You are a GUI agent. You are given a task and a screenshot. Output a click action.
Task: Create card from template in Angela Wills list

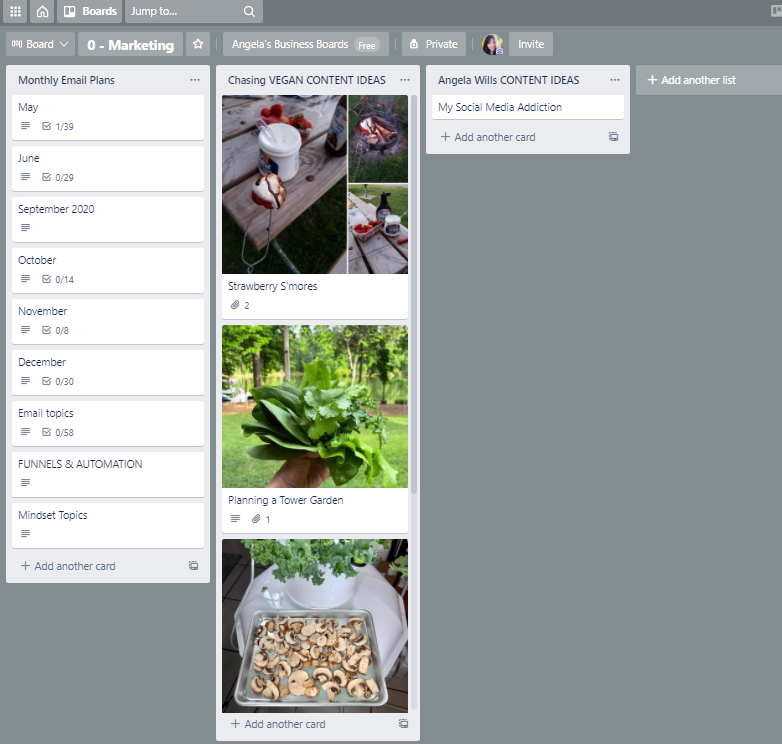pyautogui.click(x=613, y=137)
